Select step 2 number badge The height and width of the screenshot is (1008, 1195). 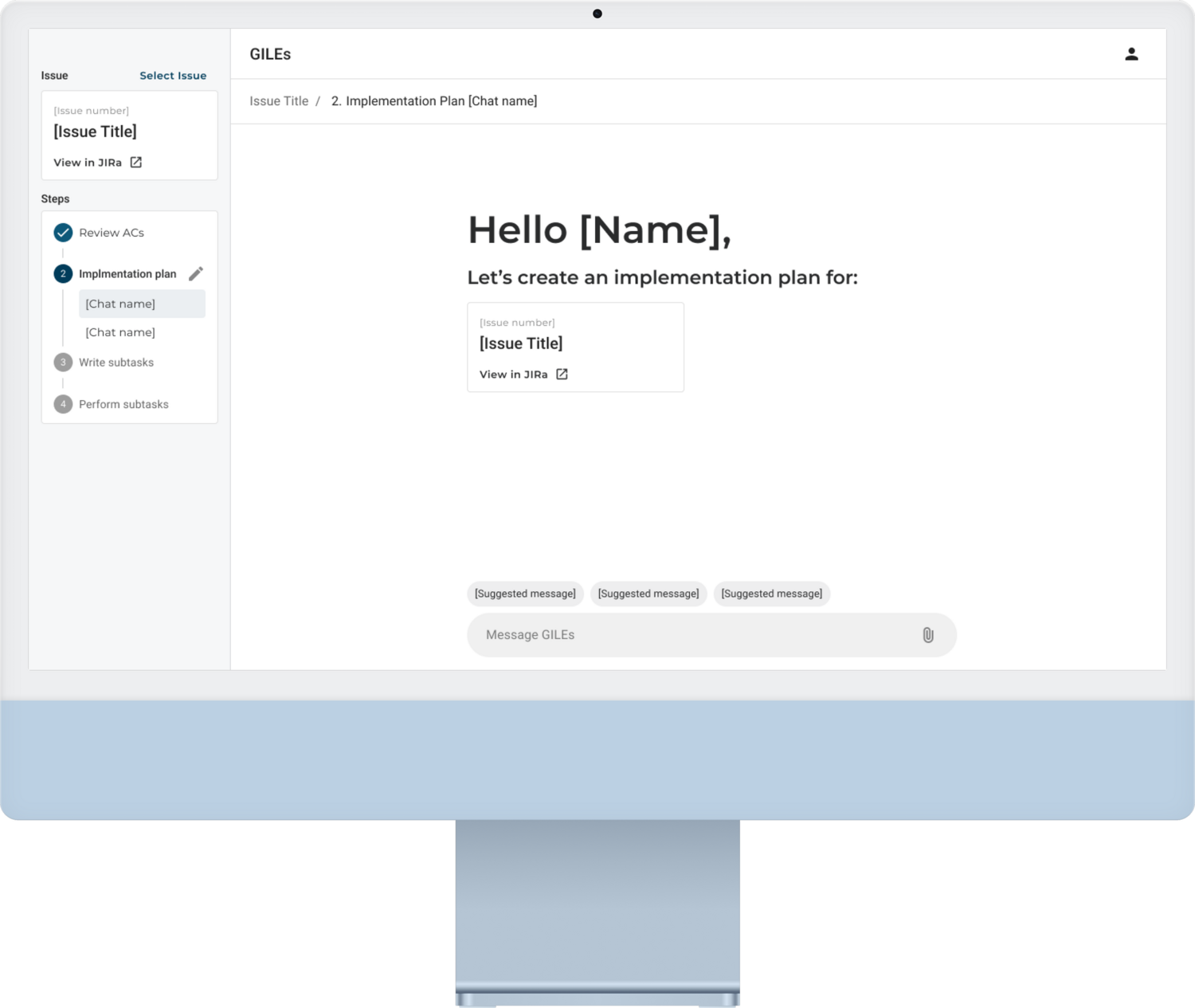(63, 274)
